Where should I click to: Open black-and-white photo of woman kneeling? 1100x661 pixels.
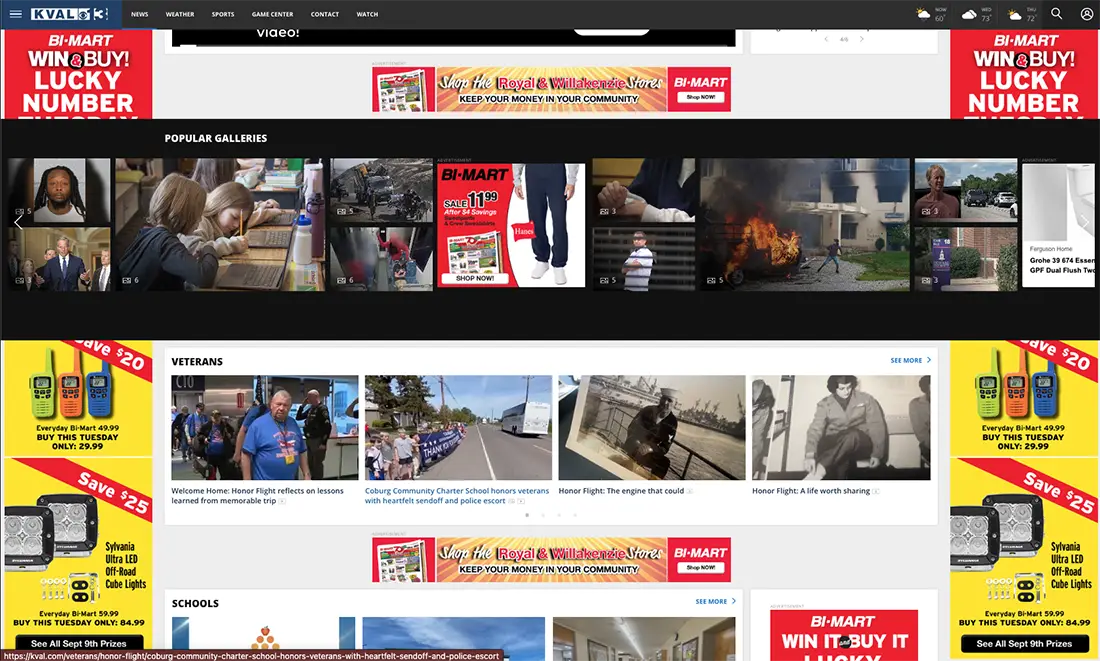(841, 427)
